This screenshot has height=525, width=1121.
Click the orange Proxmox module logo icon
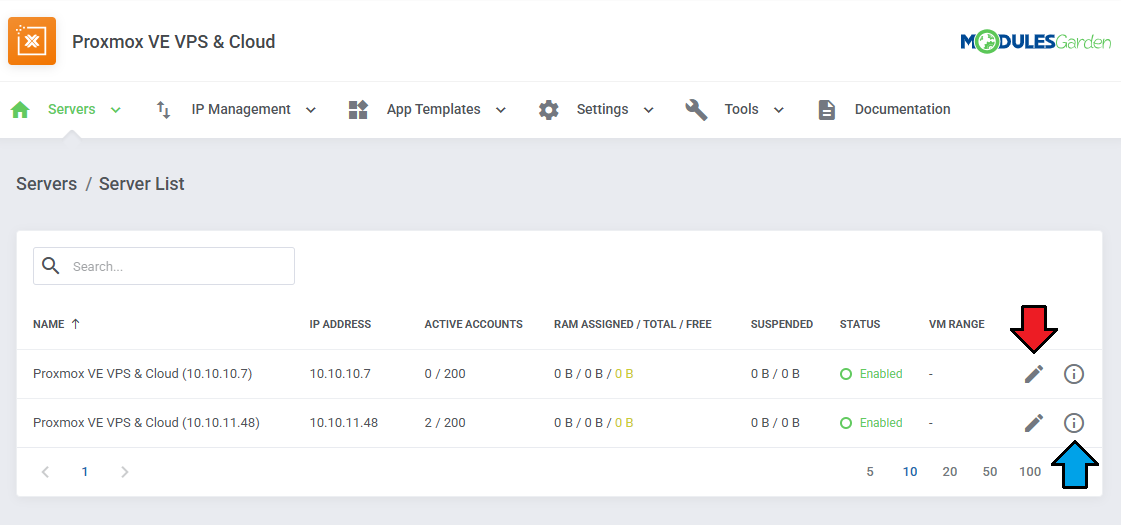coord(32,41)
